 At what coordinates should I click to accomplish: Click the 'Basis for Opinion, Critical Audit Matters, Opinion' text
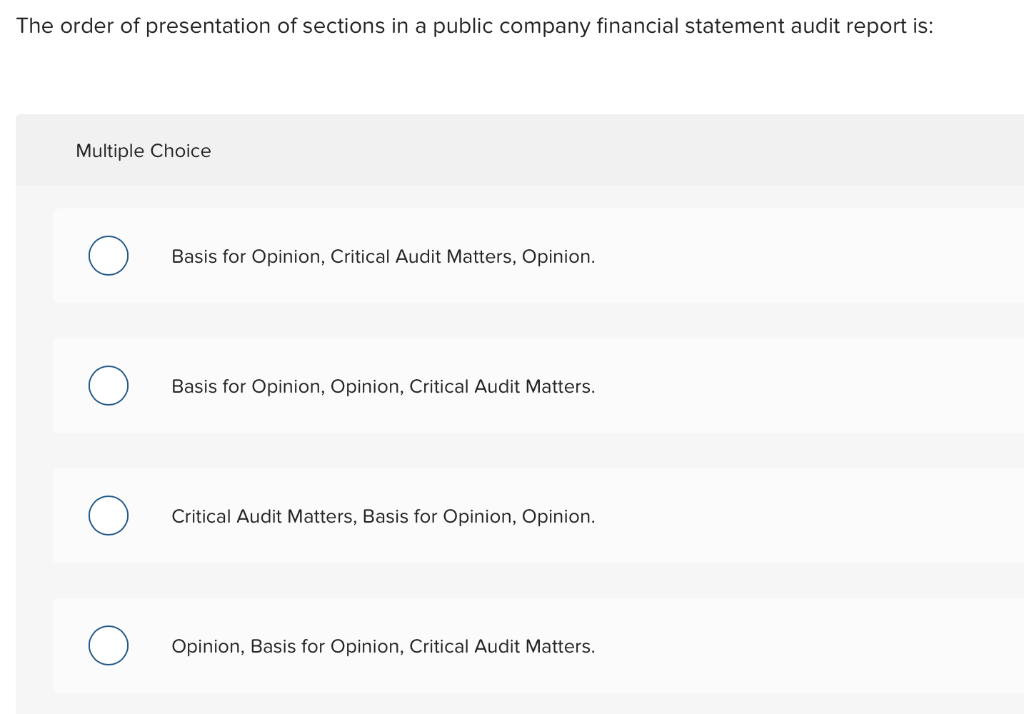coord(383,256)
